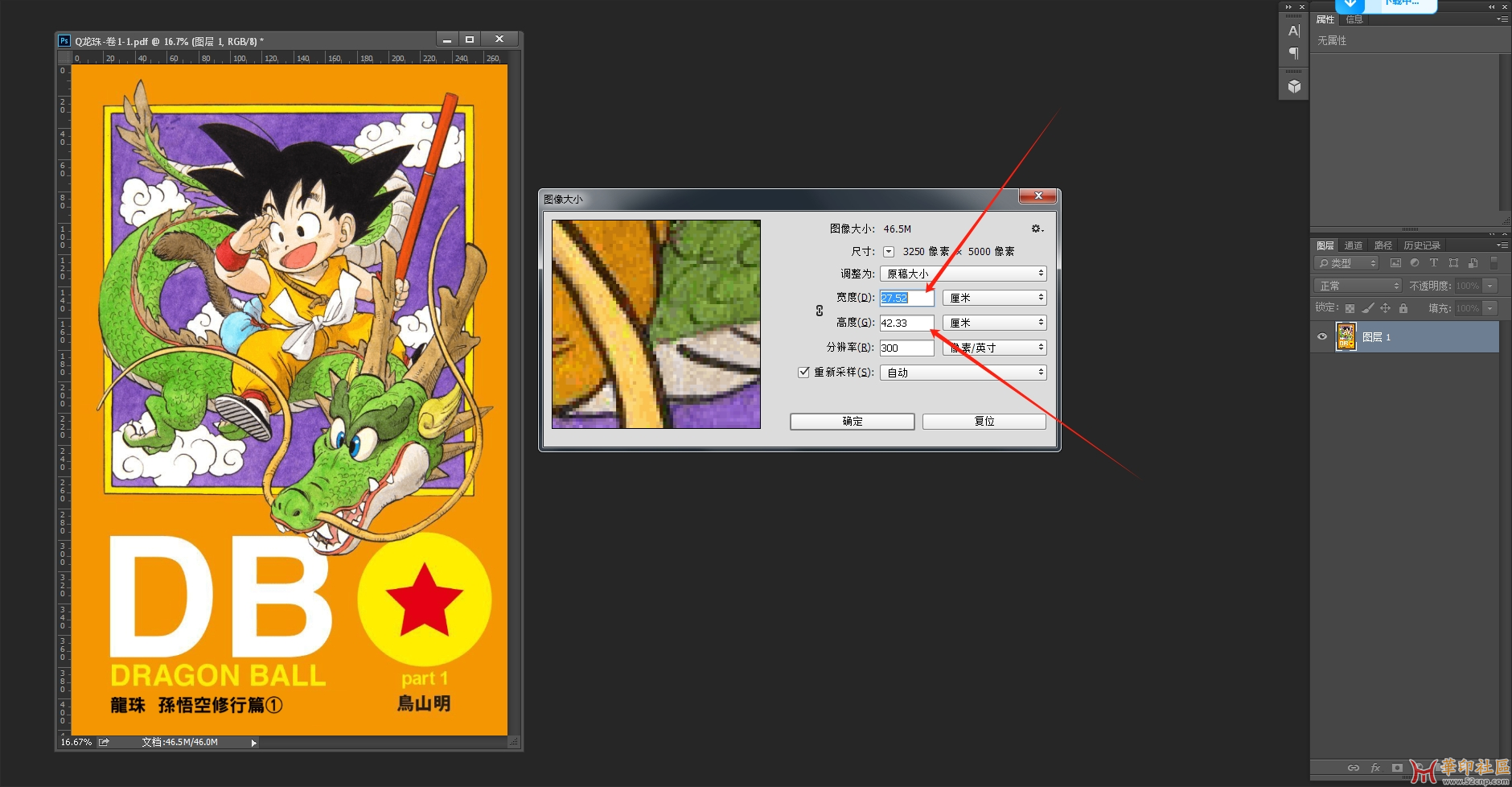Toggle lock all padlock icon
This screenshot has width=1512, height=787.
(1403, 308)
